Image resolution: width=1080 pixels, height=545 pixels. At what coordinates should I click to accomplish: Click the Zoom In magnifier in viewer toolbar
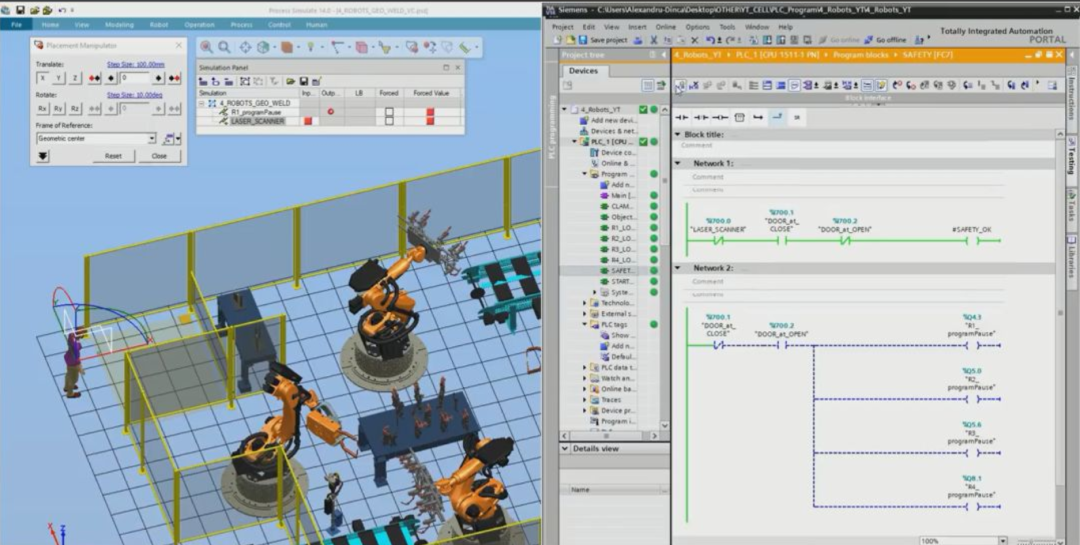coord(205,47)
